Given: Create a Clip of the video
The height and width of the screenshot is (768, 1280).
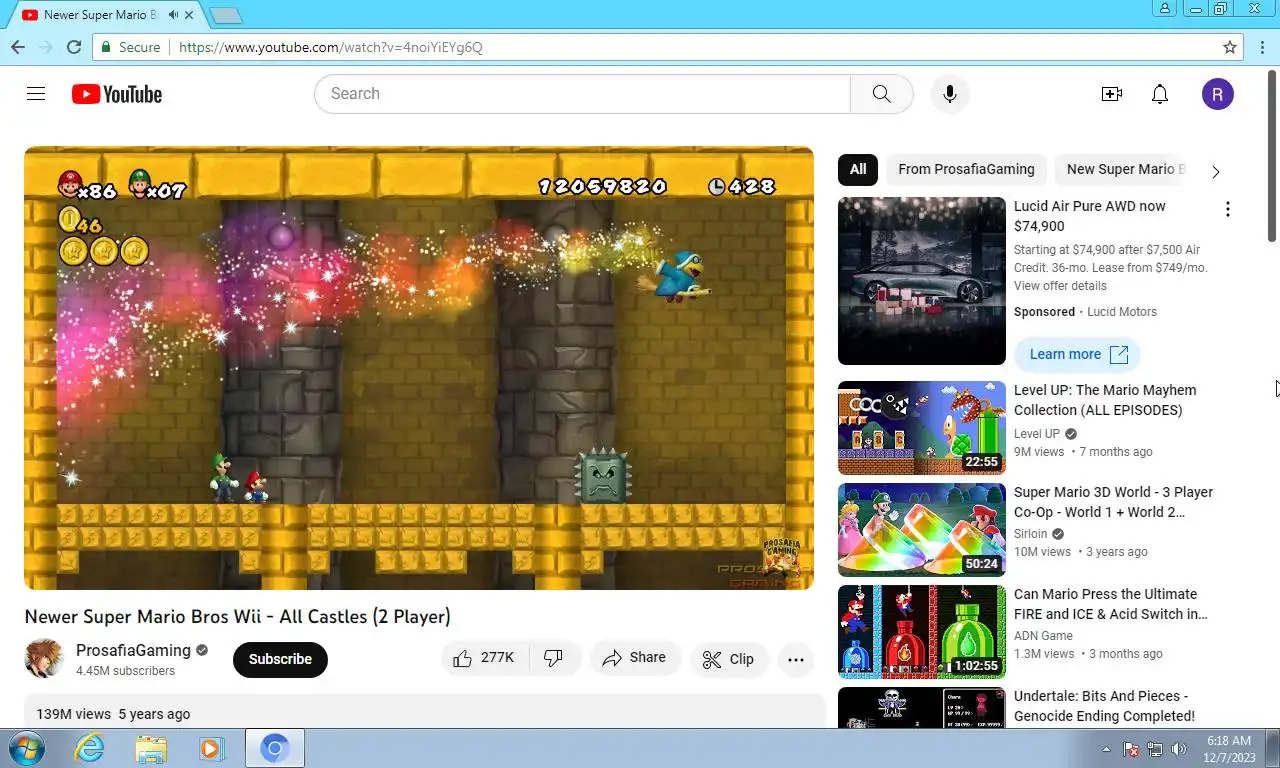Looking at the screenshot, I should click(728, 659).
